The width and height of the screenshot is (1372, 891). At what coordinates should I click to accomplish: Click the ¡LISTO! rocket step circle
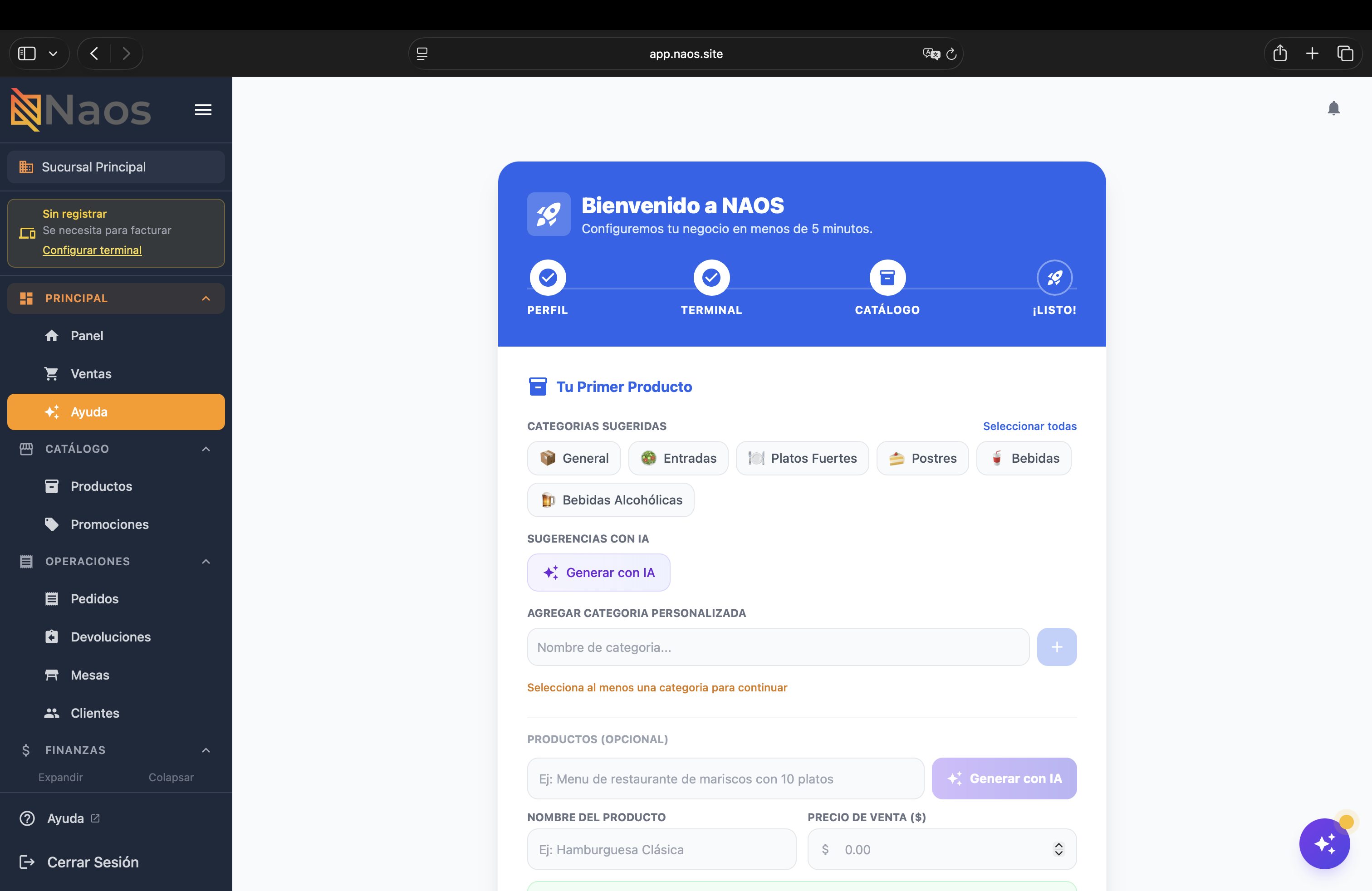(x=1054, y=278)
